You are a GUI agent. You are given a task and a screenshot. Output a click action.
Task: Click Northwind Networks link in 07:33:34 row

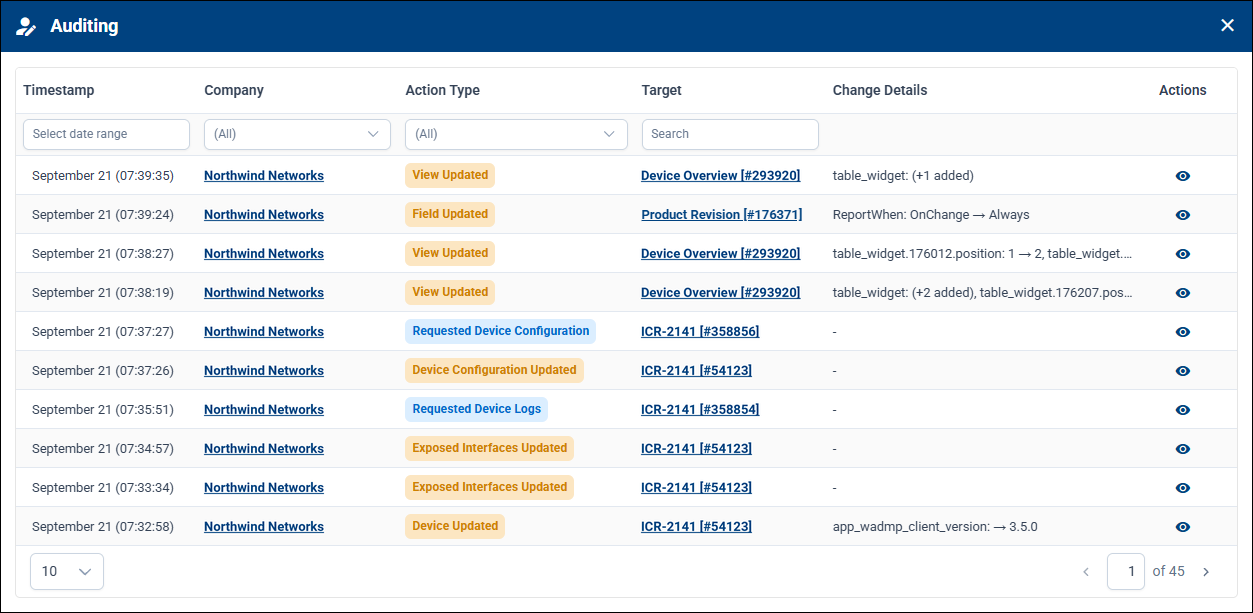click(264, 488)
